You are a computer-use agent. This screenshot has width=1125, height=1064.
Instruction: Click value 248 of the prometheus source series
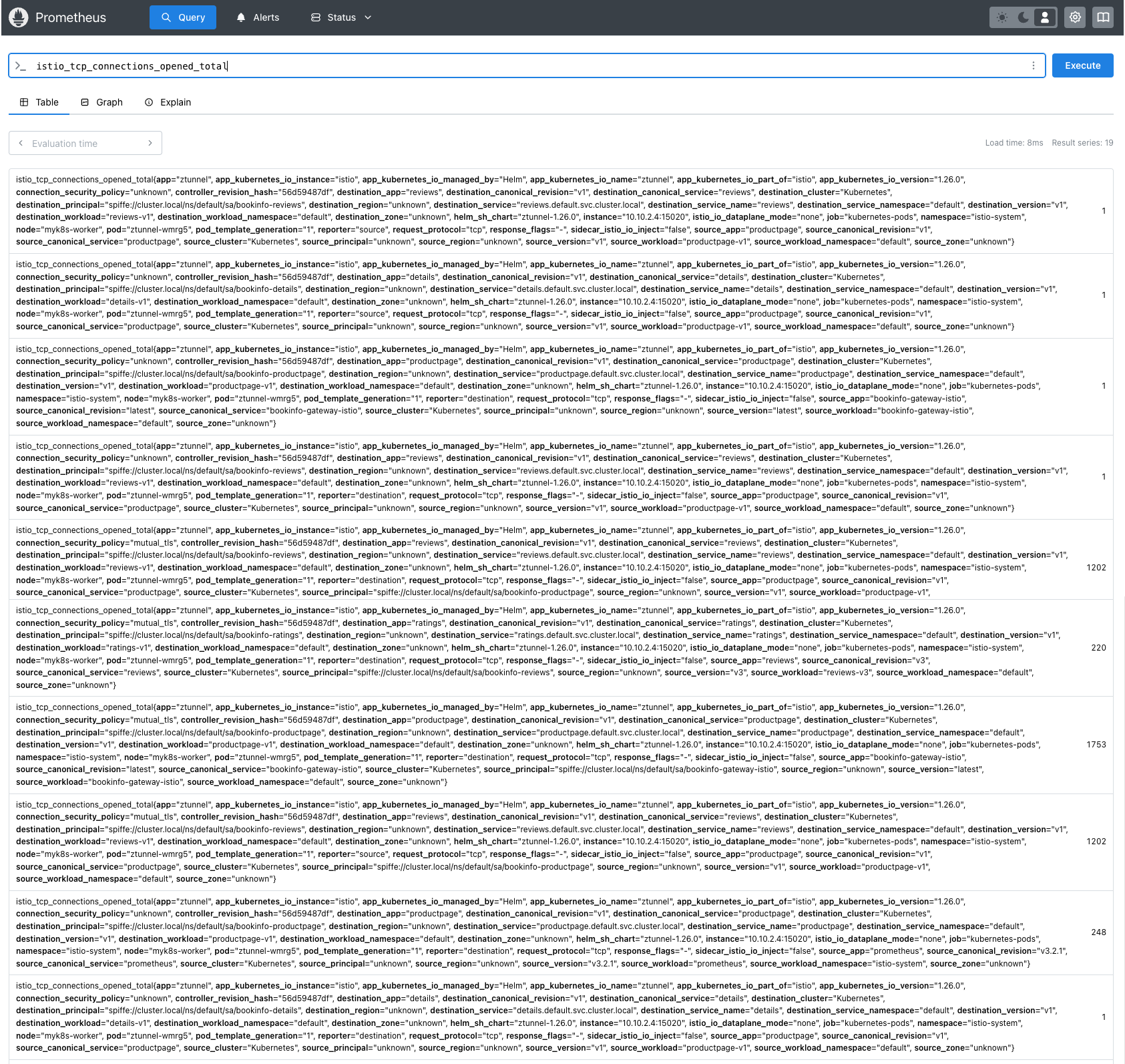pos(1098,932)
